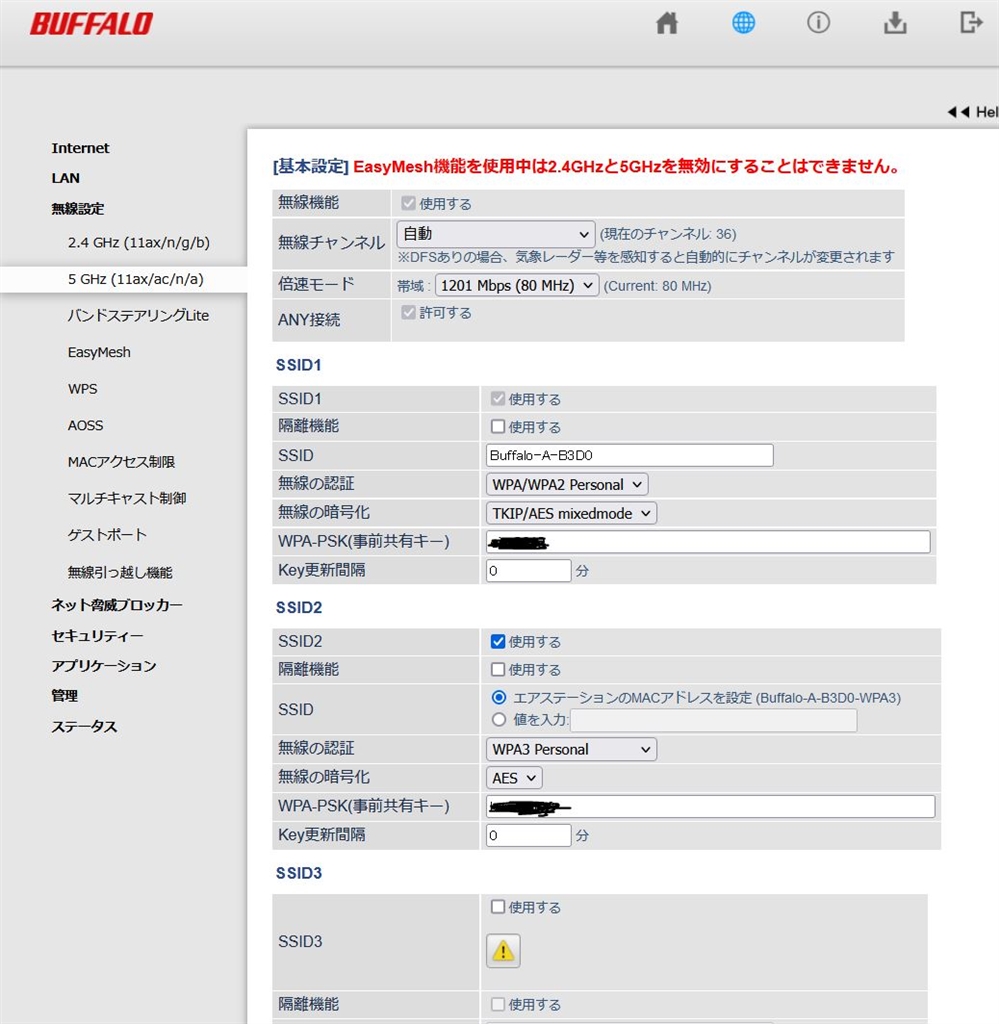Open MACアクセス制限 page
Screen dimensions: 999x1024
click(x=121, y=462)
